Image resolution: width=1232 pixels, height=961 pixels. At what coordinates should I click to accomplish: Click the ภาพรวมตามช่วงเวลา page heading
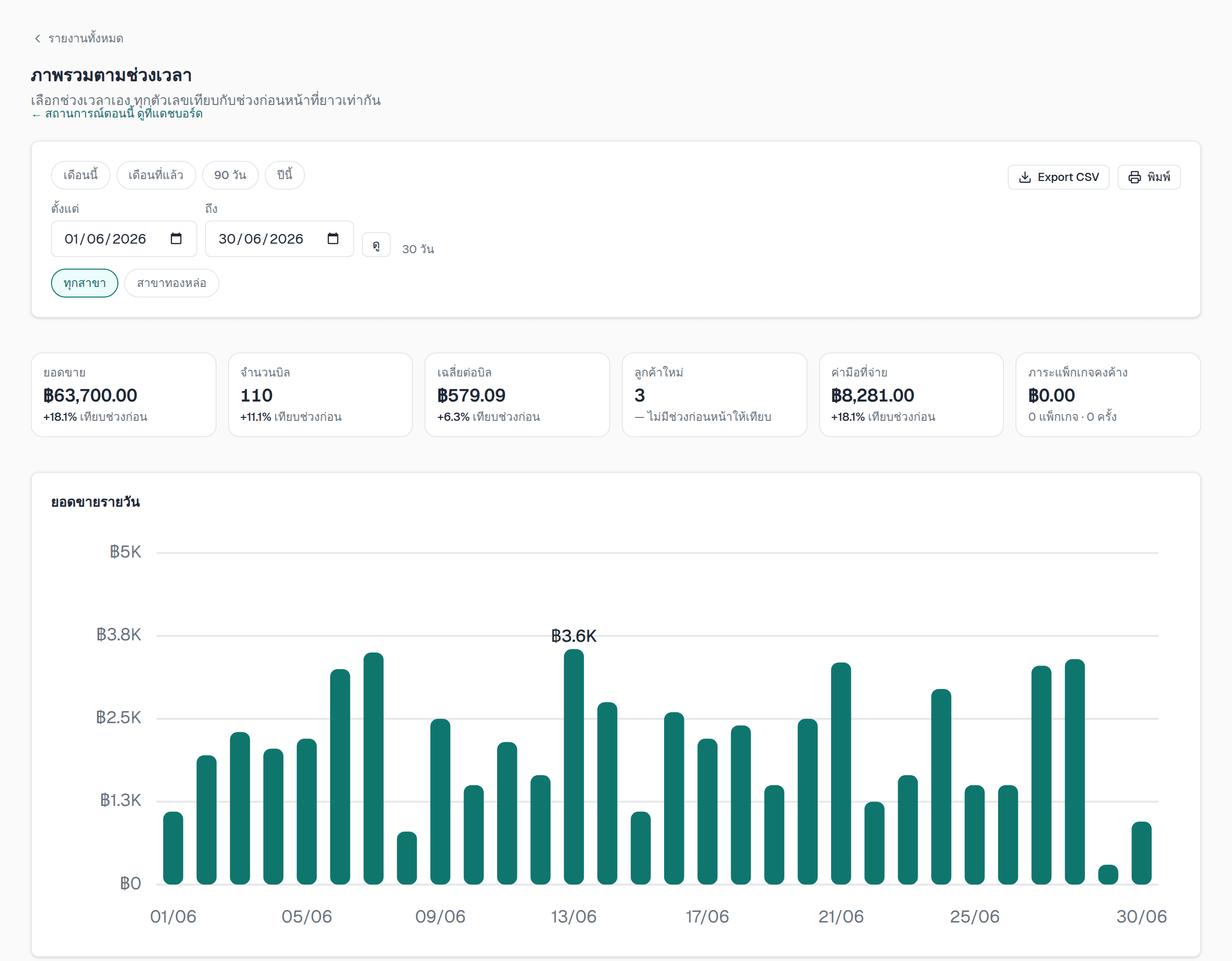click(x=112, y=75)
